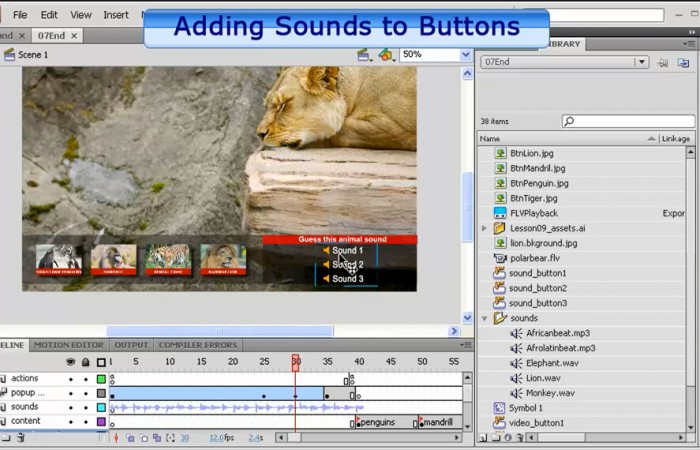
Task: Click the Sound 3 button on stage
Action: click(344, 279)
